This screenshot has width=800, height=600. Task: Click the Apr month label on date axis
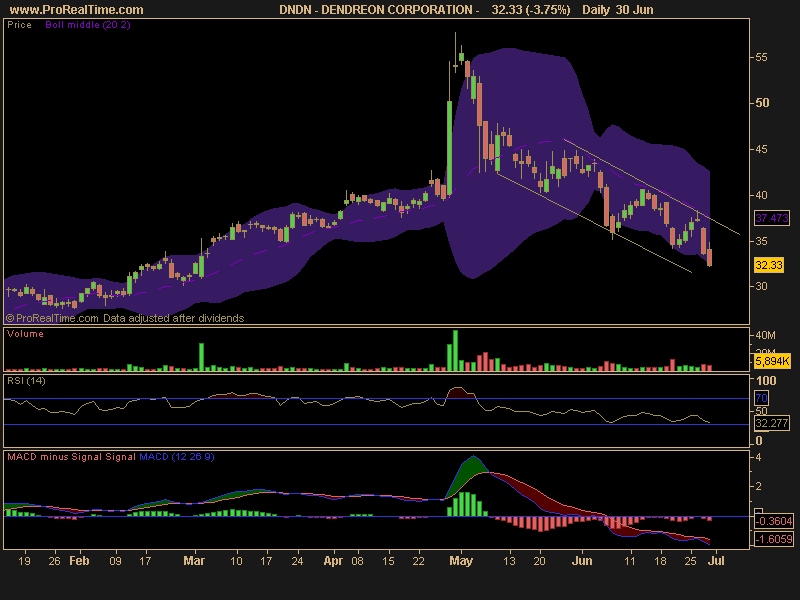[333, 561]
